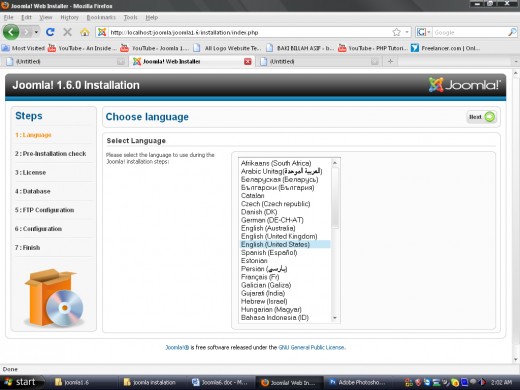
Task: Click the Joomla site favicon in address bar
Action: (x=102, y=32)
